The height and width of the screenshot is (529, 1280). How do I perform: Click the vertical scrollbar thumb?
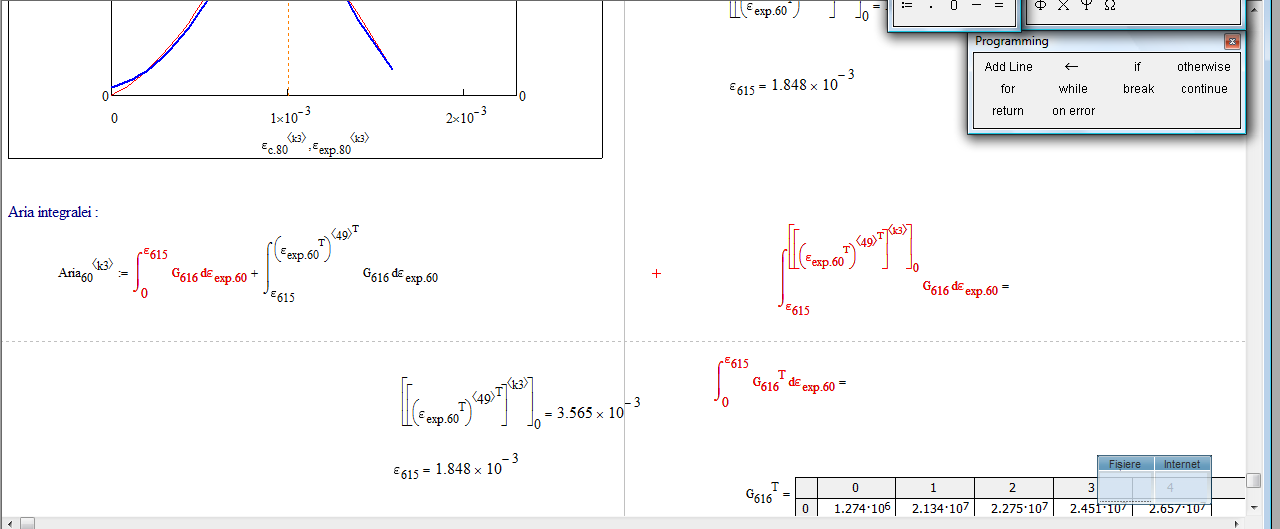pyautogui.click(x=1254, y=481)
